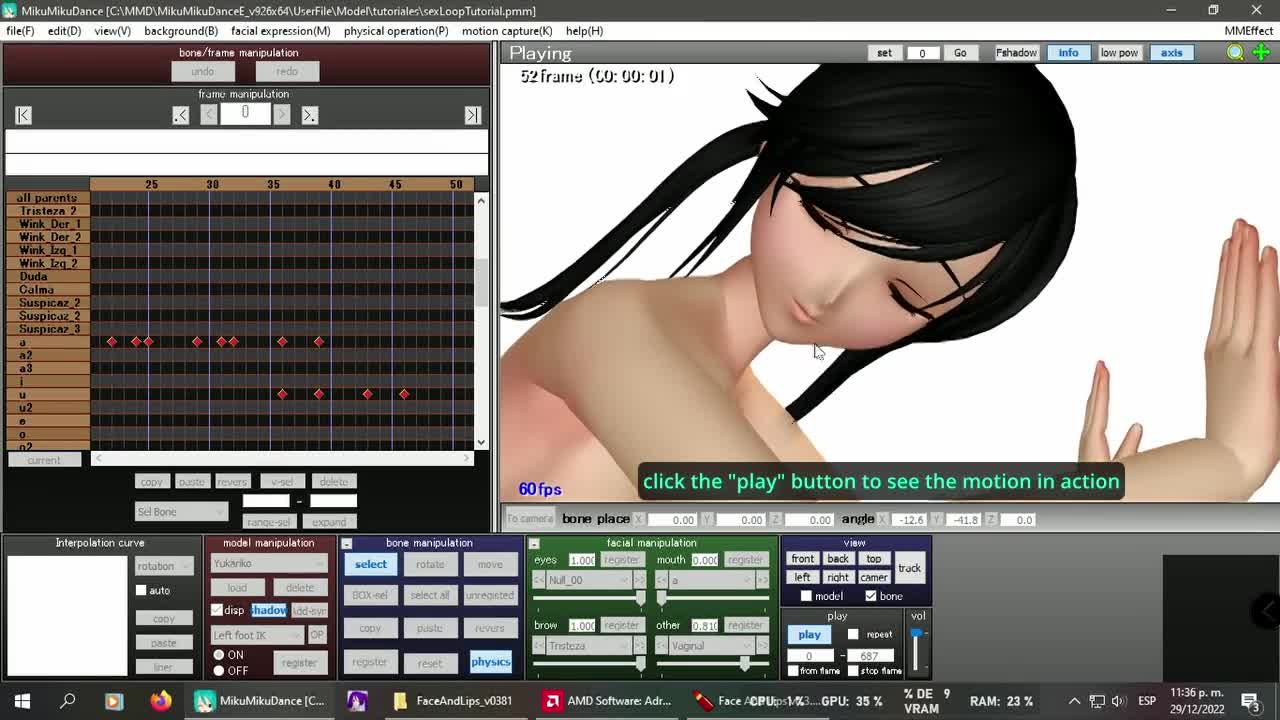Open the interpolation rotation dropdown

coord(164,566)
